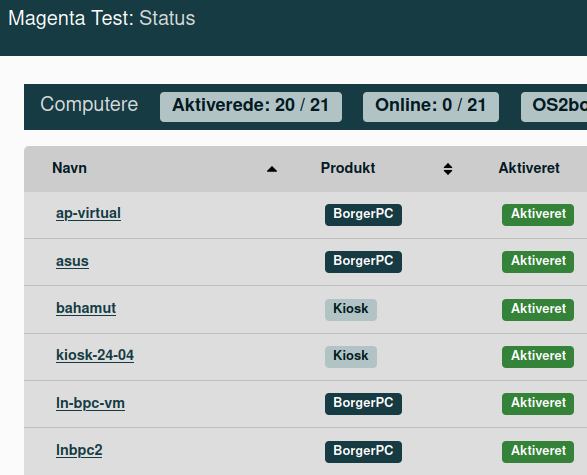Open the bahamut computer link

coord(86,308)
